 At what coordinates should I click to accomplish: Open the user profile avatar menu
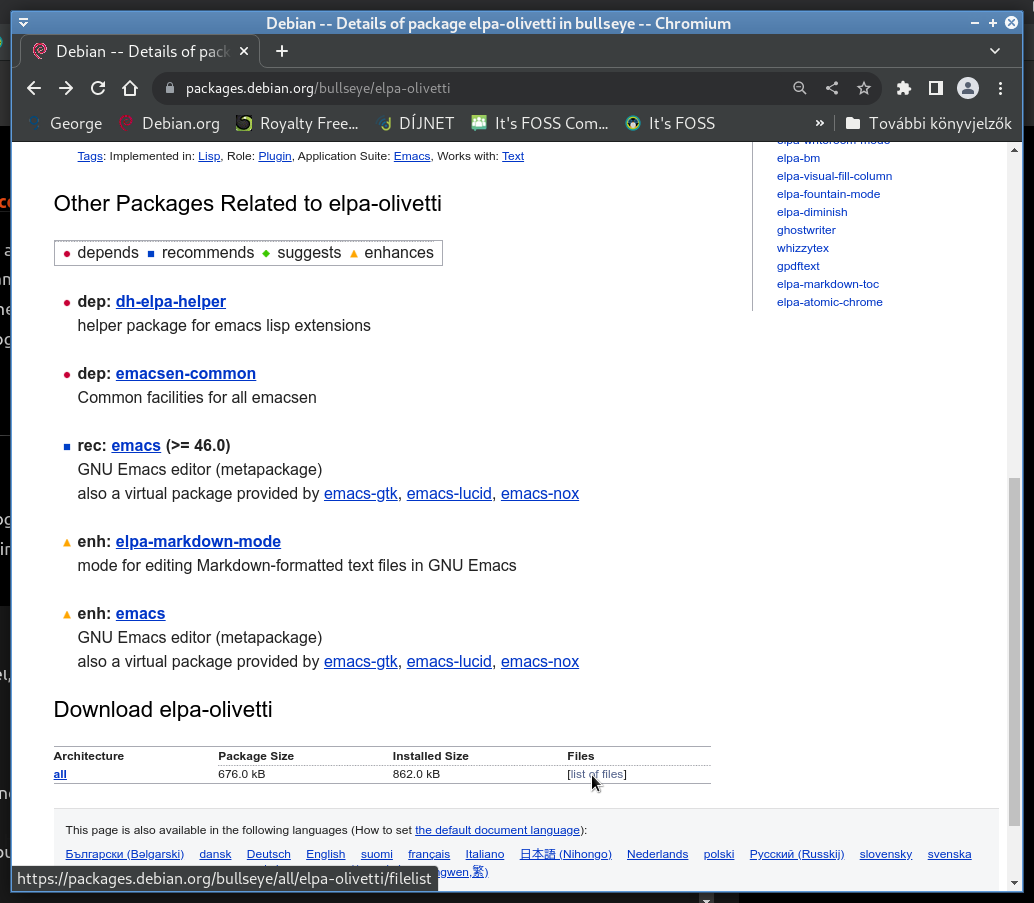[x=968, y=88]
